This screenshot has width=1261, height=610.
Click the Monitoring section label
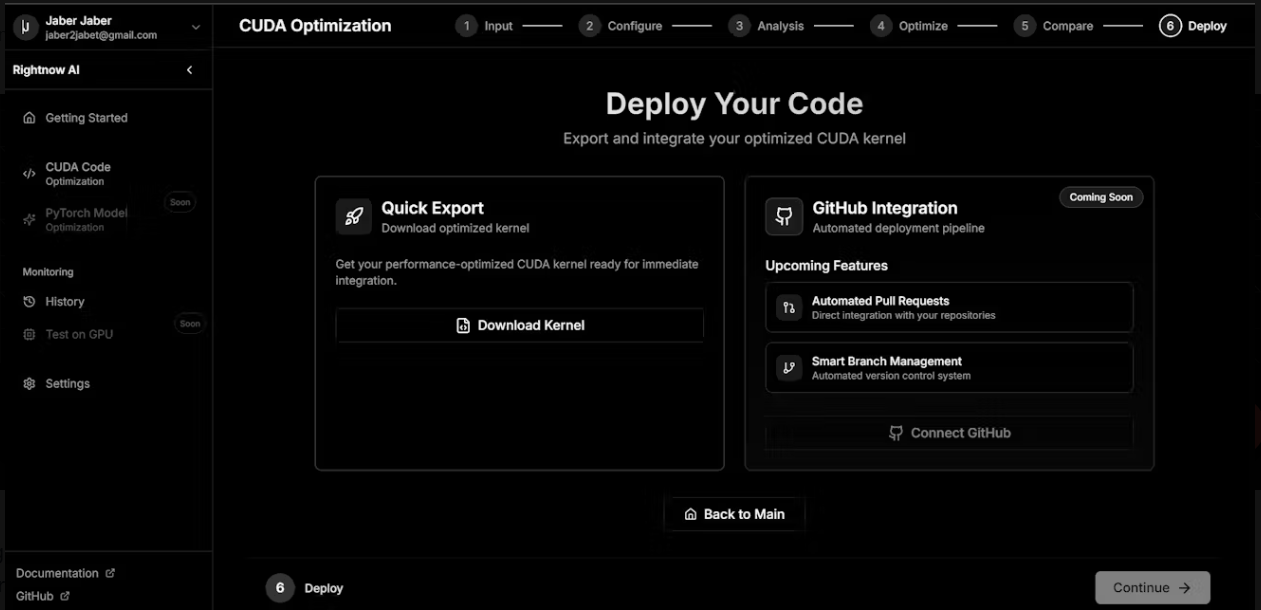(48, 272)
